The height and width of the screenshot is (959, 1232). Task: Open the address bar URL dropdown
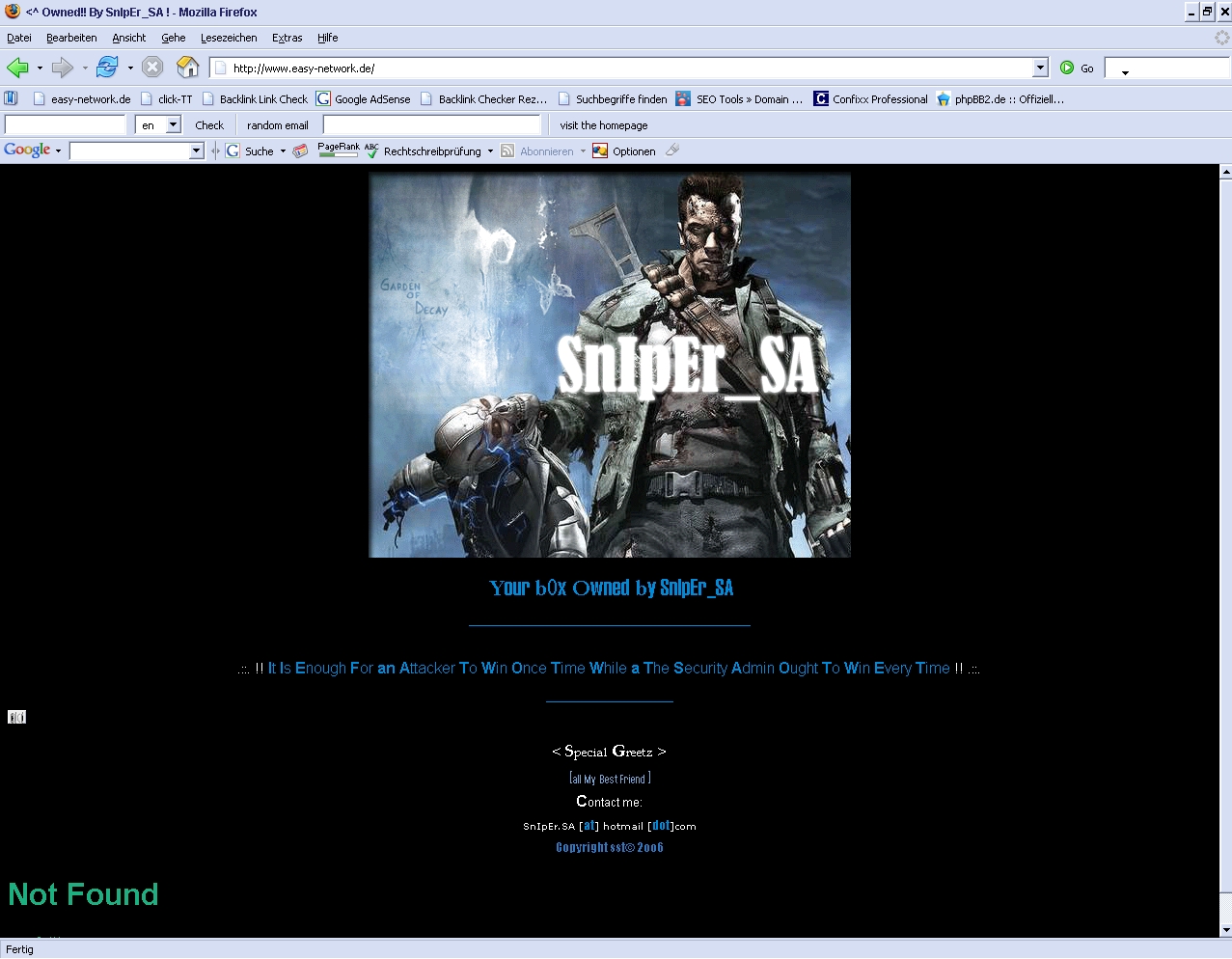(1040, 68)
